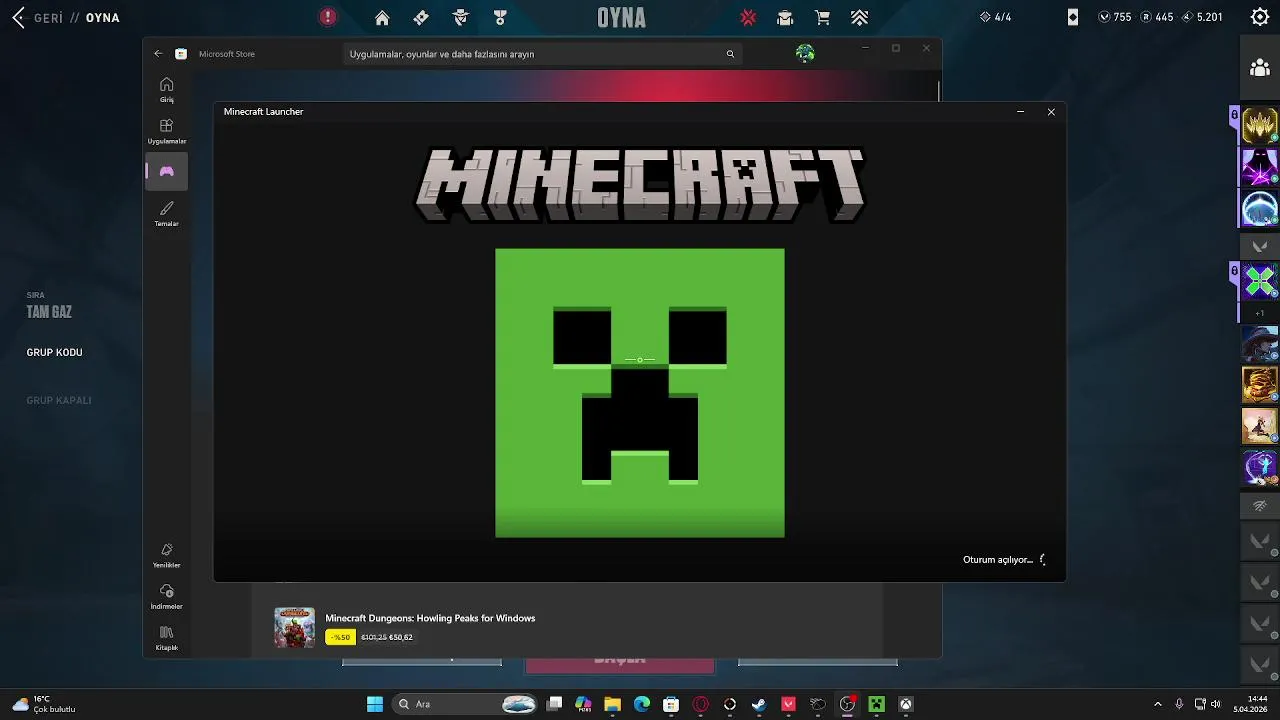The width and height of the screenshot is (1280, 720).
Task: Click the card icon next to currencies
Action: tap(1073, 17)
